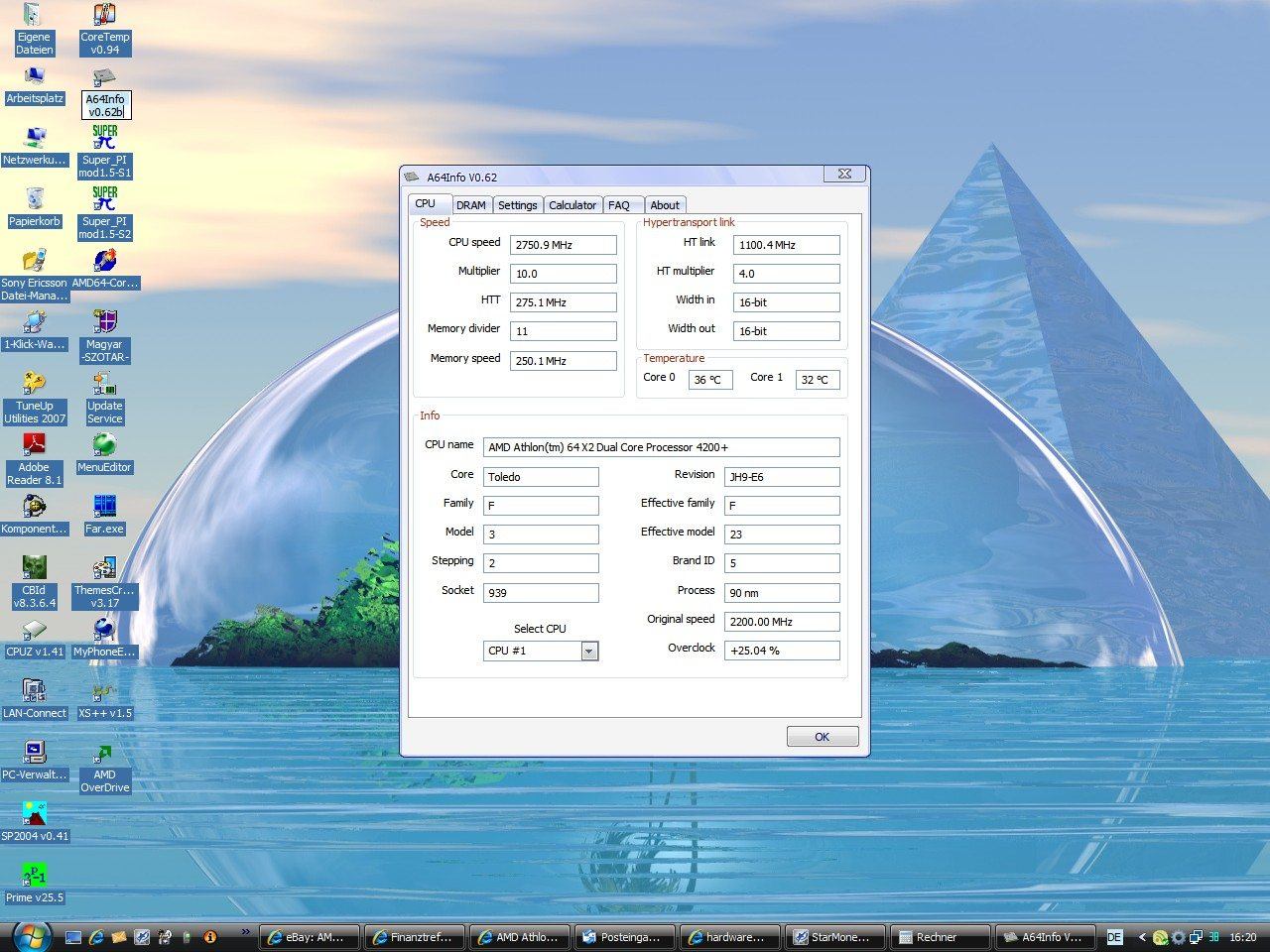Image resolution: width=1270 pixels, height=952 pixels.
Task: Switch to Finanztreff taskbar window
Action: click(414, 937)
